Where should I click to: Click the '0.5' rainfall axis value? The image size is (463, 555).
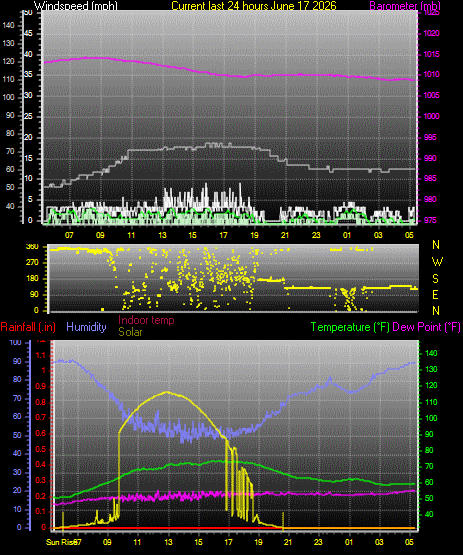(x=41, y=449)
